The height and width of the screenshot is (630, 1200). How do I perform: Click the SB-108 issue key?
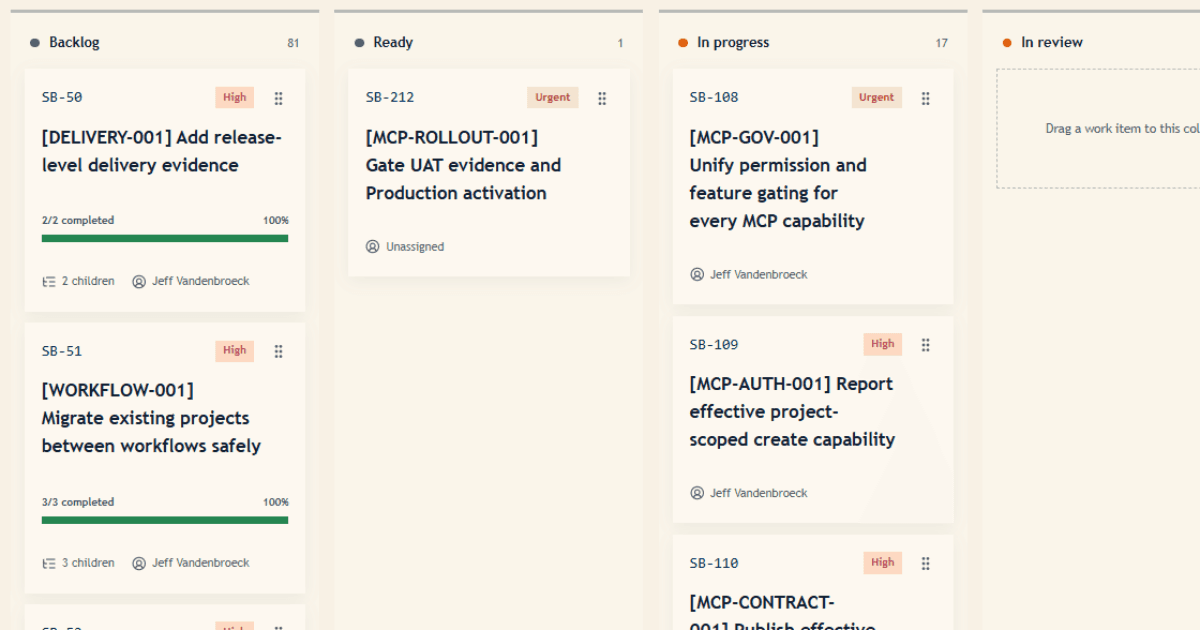(714, 98)
